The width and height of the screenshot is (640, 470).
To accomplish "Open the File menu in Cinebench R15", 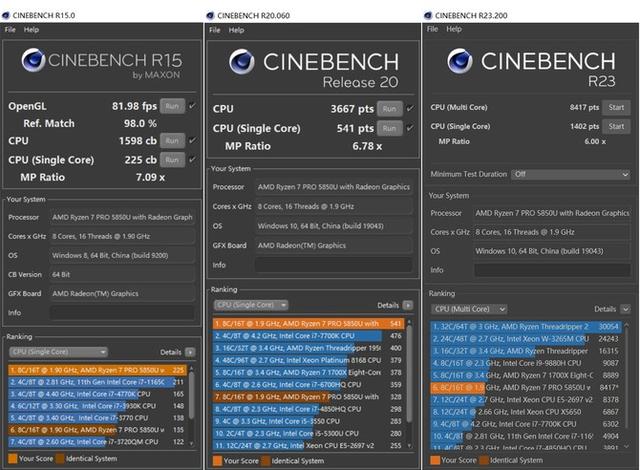I will point(10,30).
